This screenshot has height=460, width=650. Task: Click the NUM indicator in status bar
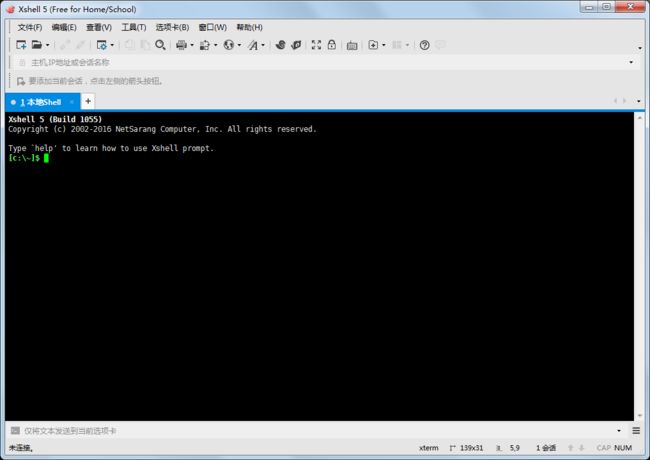[623, 448]
